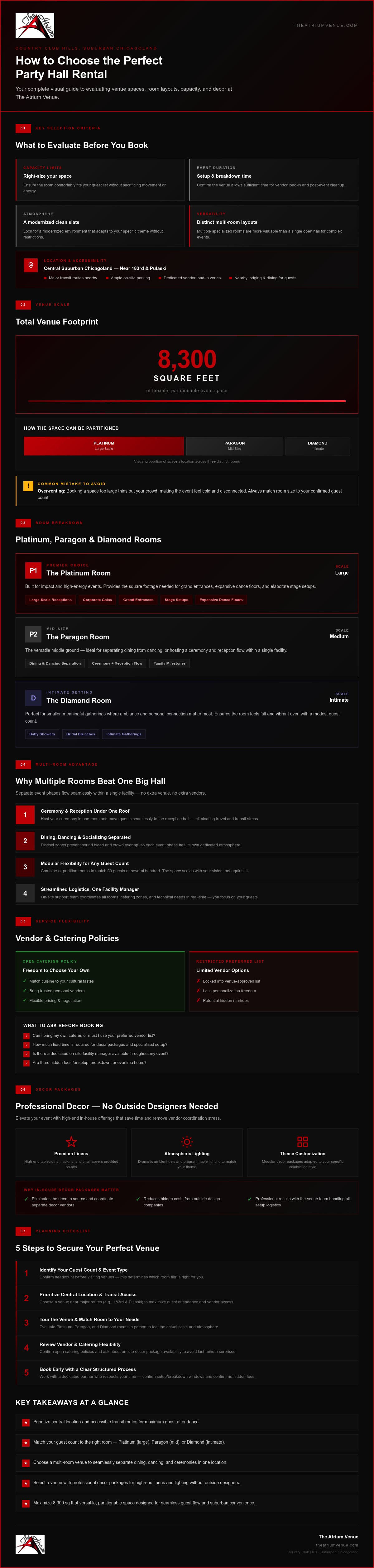Click checkmark beside 'Match cuisine to your cultural tastes'
374x1568 pixels.
click(25, 981)
